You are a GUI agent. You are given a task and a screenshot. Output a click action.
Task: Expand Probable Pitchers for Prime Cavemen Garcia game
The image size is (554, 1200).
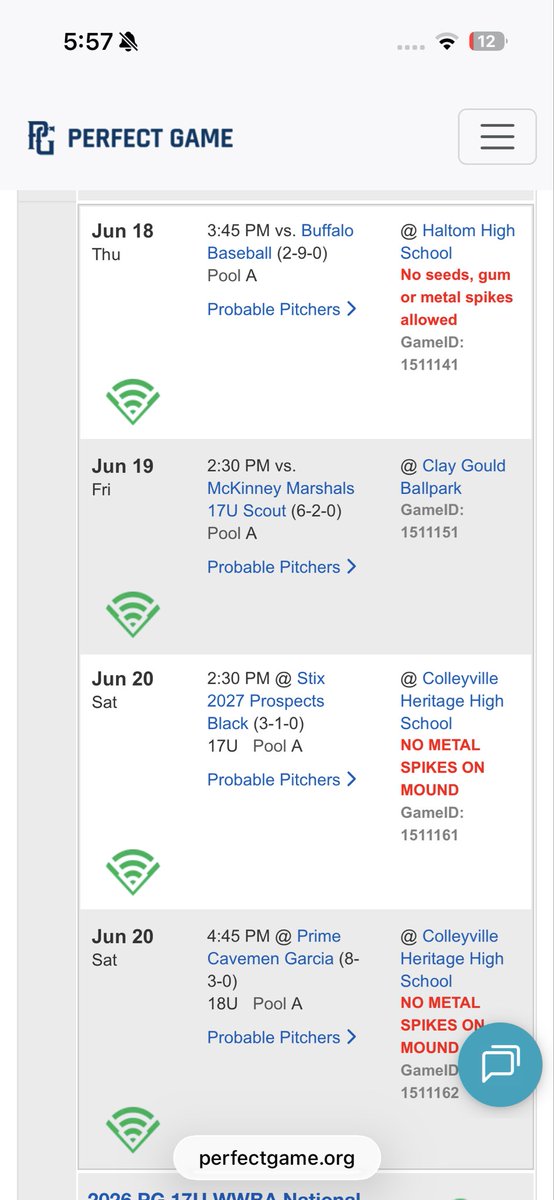(282, 1037)
